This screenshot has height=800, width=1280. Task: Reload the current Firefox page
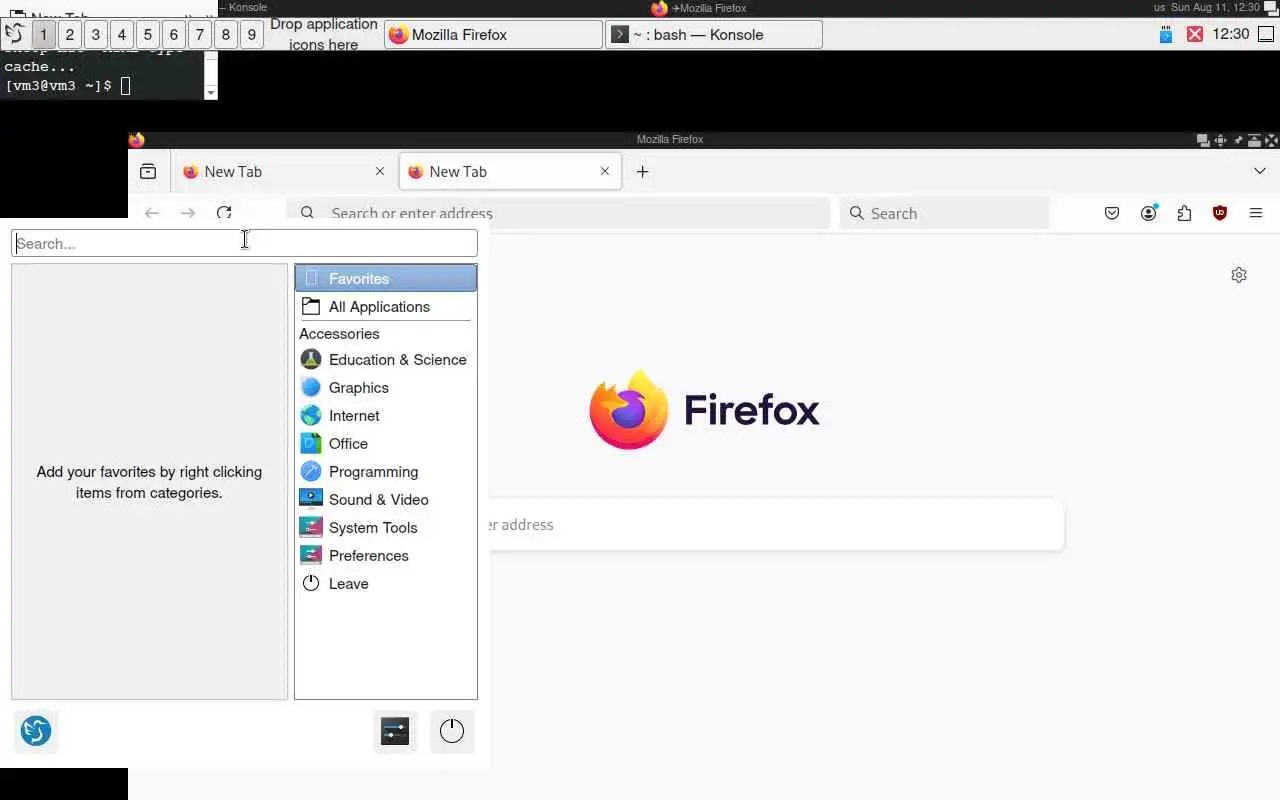pyautogui.click(x=224, y=213)
